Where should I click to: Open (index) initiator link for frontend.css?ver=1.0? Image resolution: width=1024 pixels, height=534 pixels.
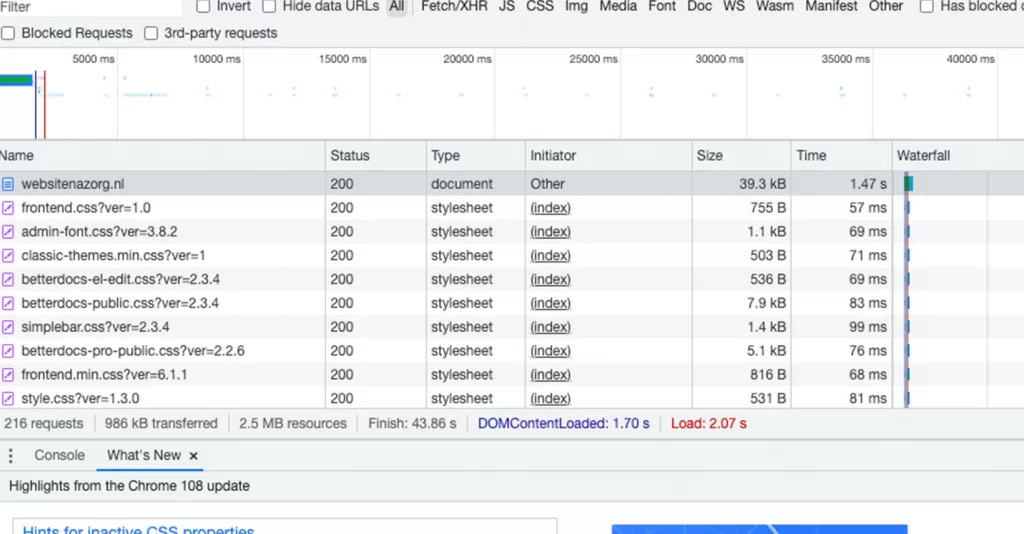tap(551, 208)
